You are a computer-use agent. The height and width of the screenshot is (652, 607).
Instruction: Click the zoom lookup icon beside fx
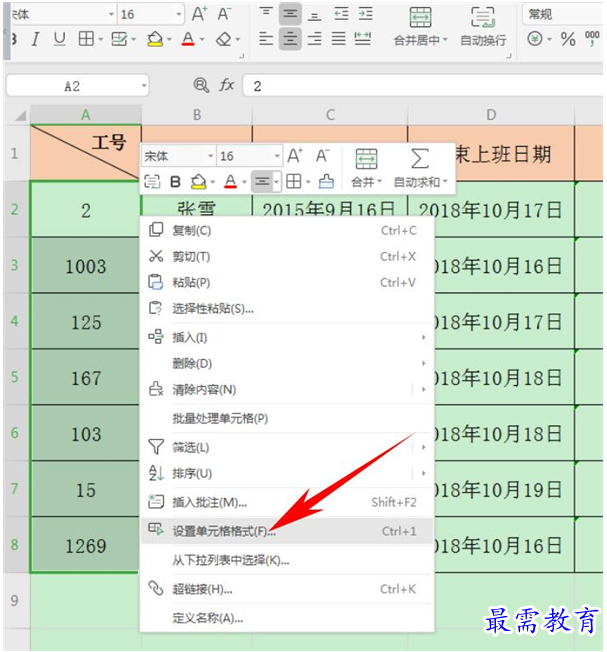[201, 85]
